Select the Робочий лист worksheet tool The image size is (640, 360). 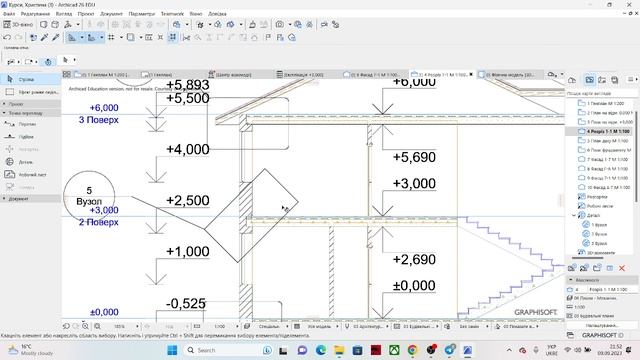pos(31,174)
